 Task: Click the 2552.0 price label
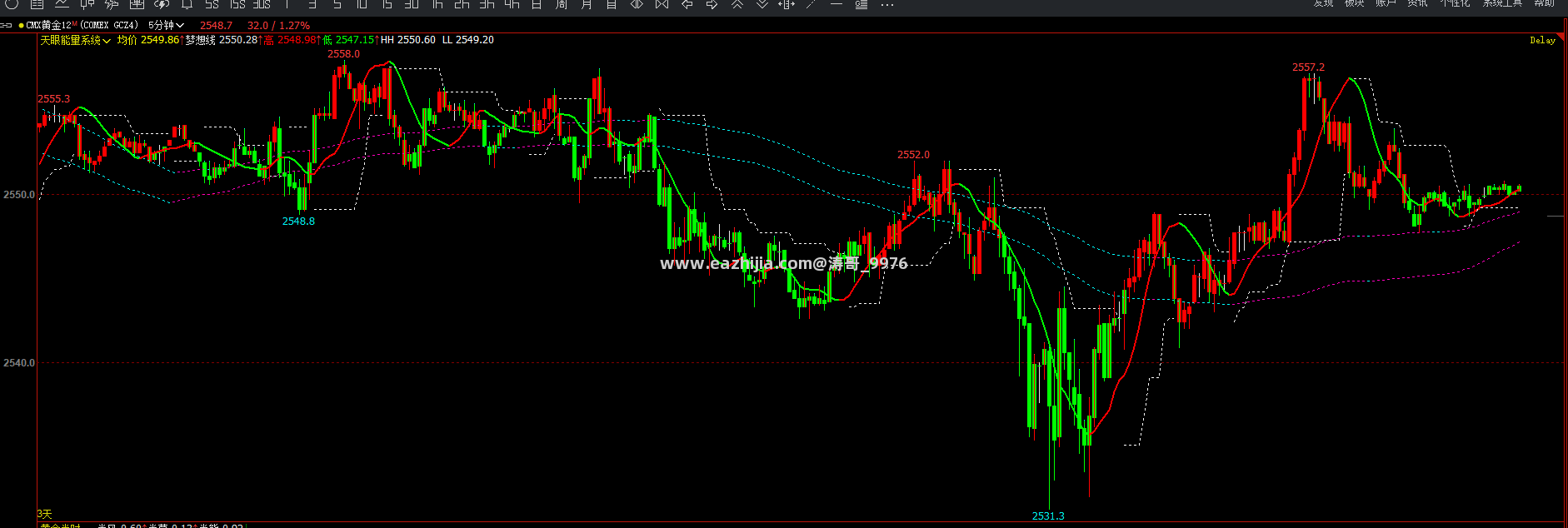click(913, 155)
